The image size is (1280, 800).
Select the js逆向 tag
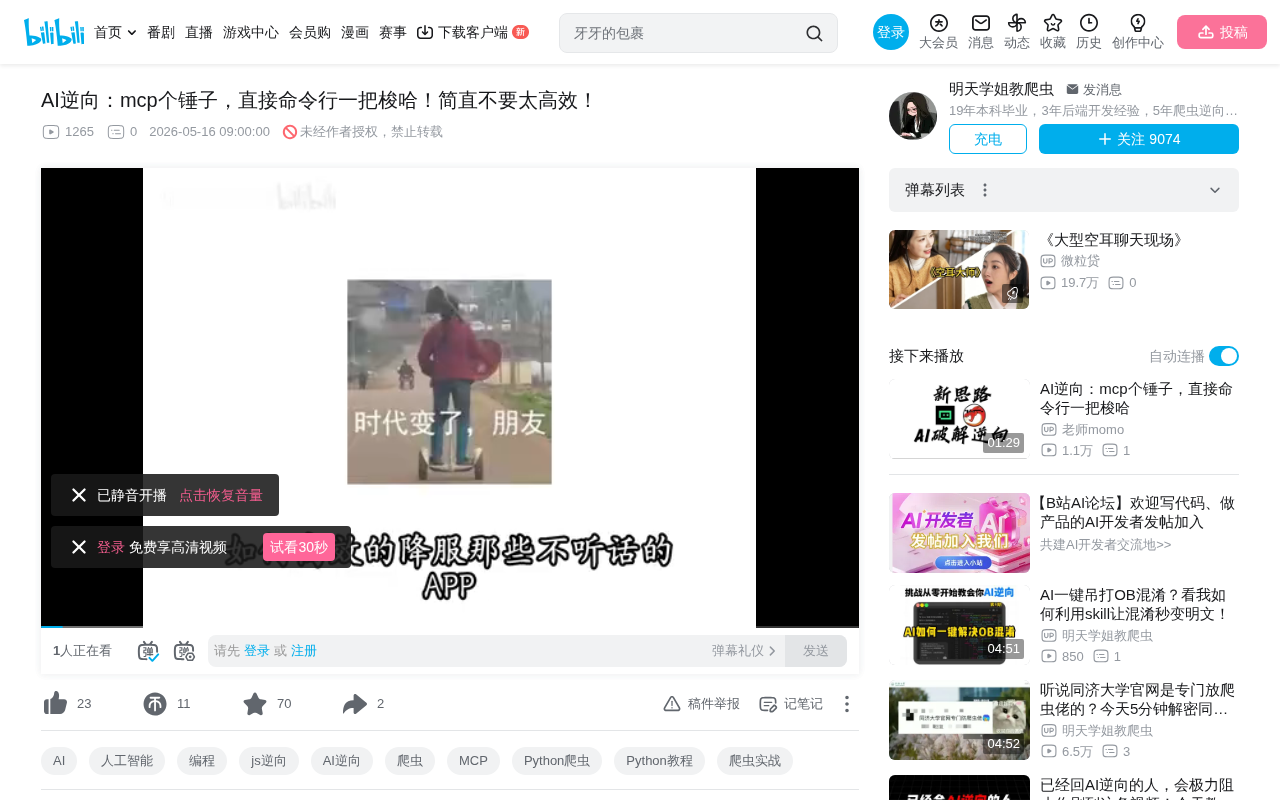coord(269,761)
